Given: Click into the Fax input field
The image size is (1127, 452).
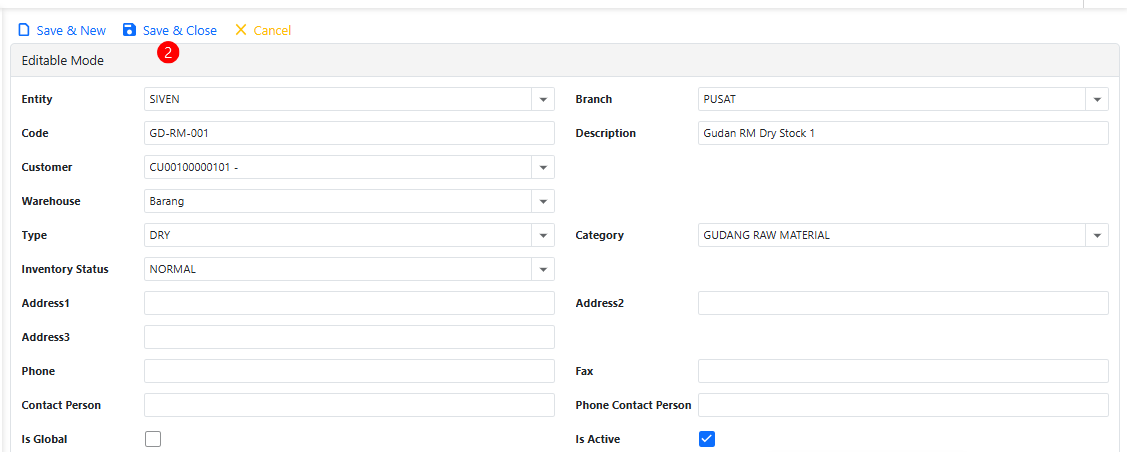Looking at the screenshot, I should 903,371.
